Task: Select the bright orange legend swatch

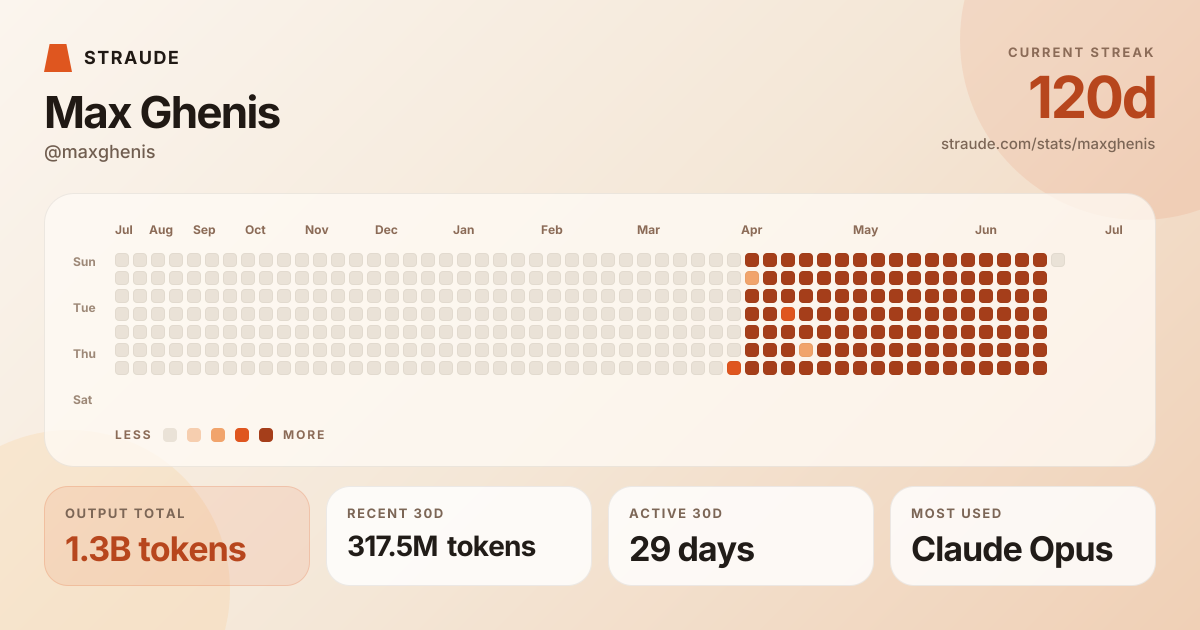Action: [242, 435]
